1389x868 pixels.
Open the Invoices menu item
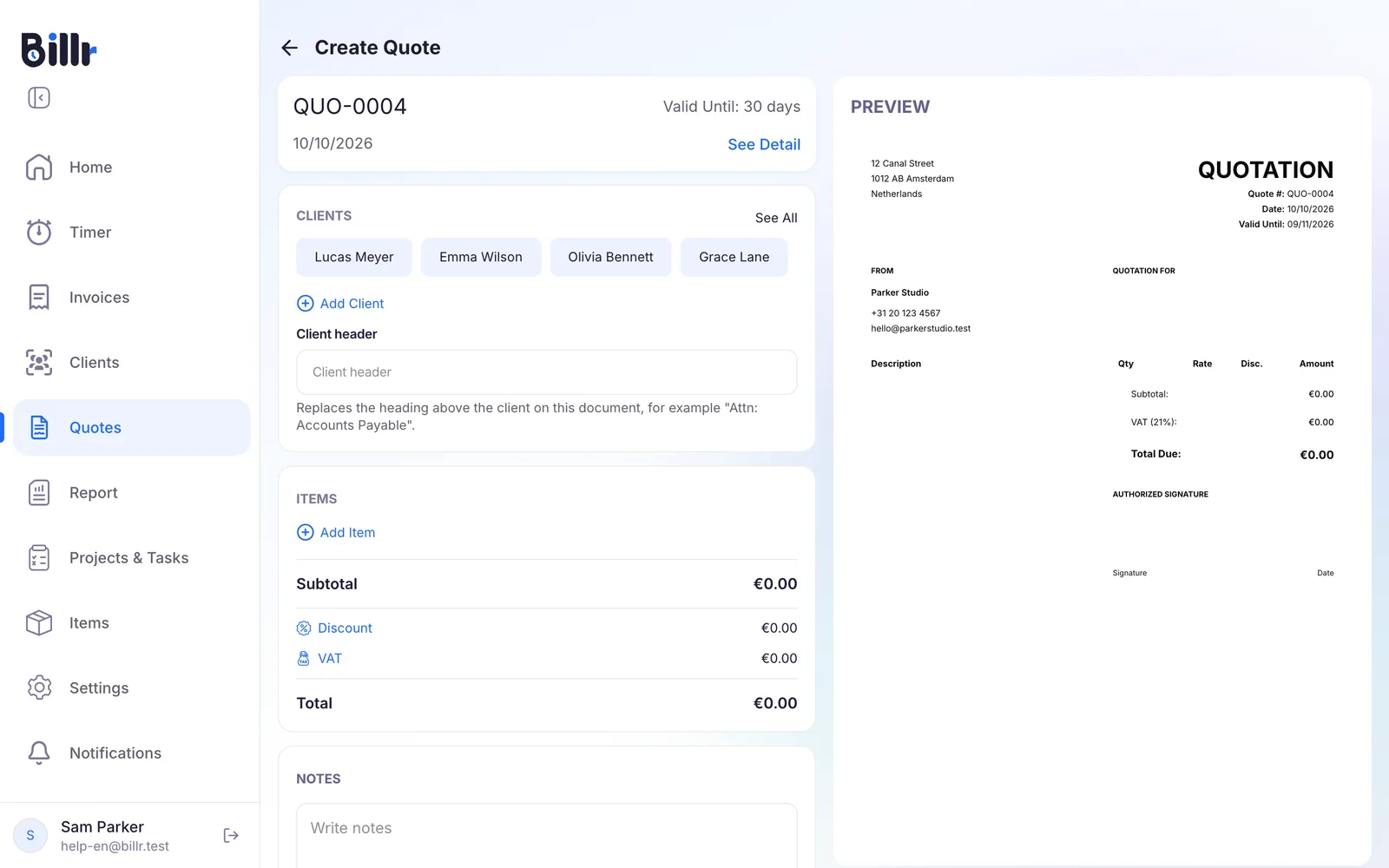click(x=132, y=297)
